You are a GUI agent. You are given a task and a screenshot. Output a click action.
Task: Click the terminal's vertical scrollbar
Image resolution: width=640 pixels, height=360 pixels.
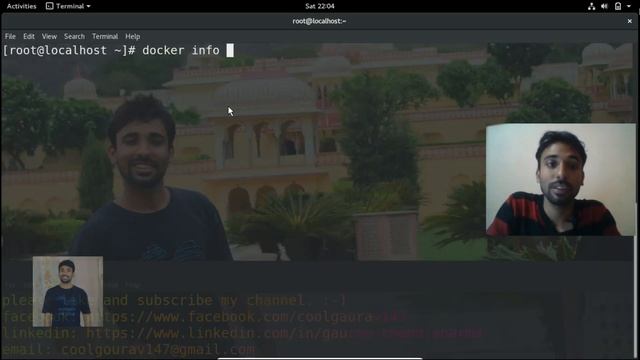pos(636,200)
